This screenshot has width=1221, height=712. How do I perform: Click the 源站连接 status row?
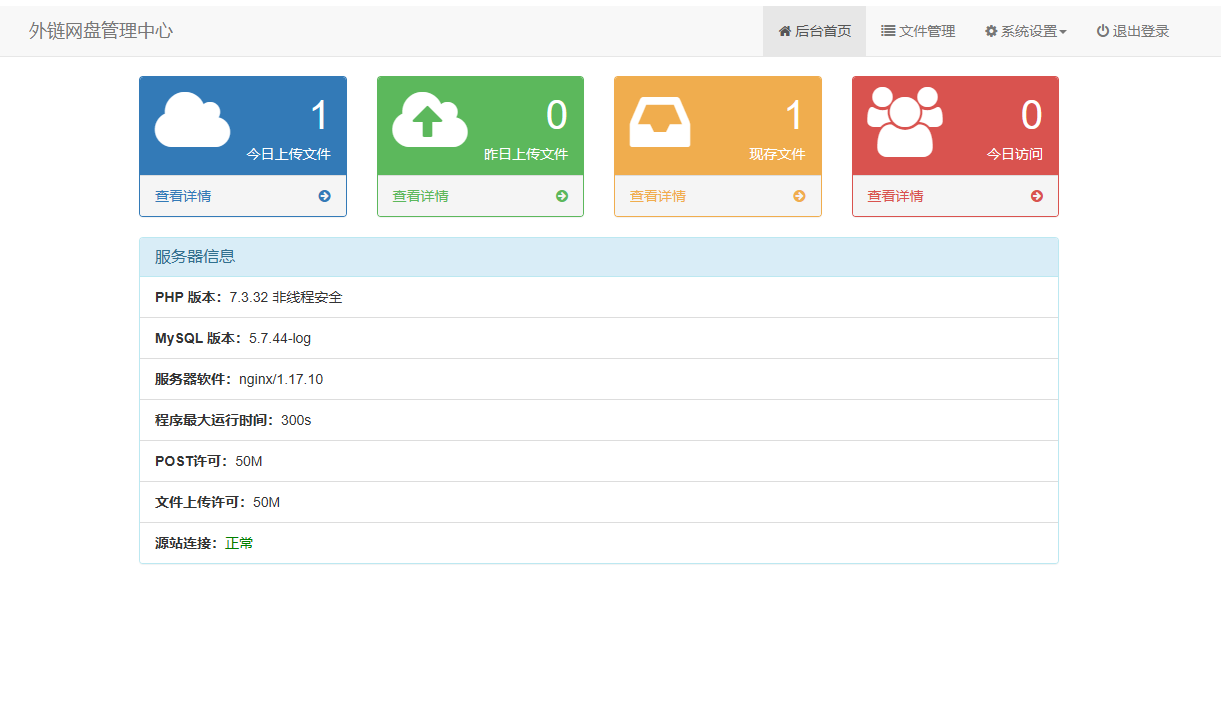pyautogui.click(x=598, y=543)
